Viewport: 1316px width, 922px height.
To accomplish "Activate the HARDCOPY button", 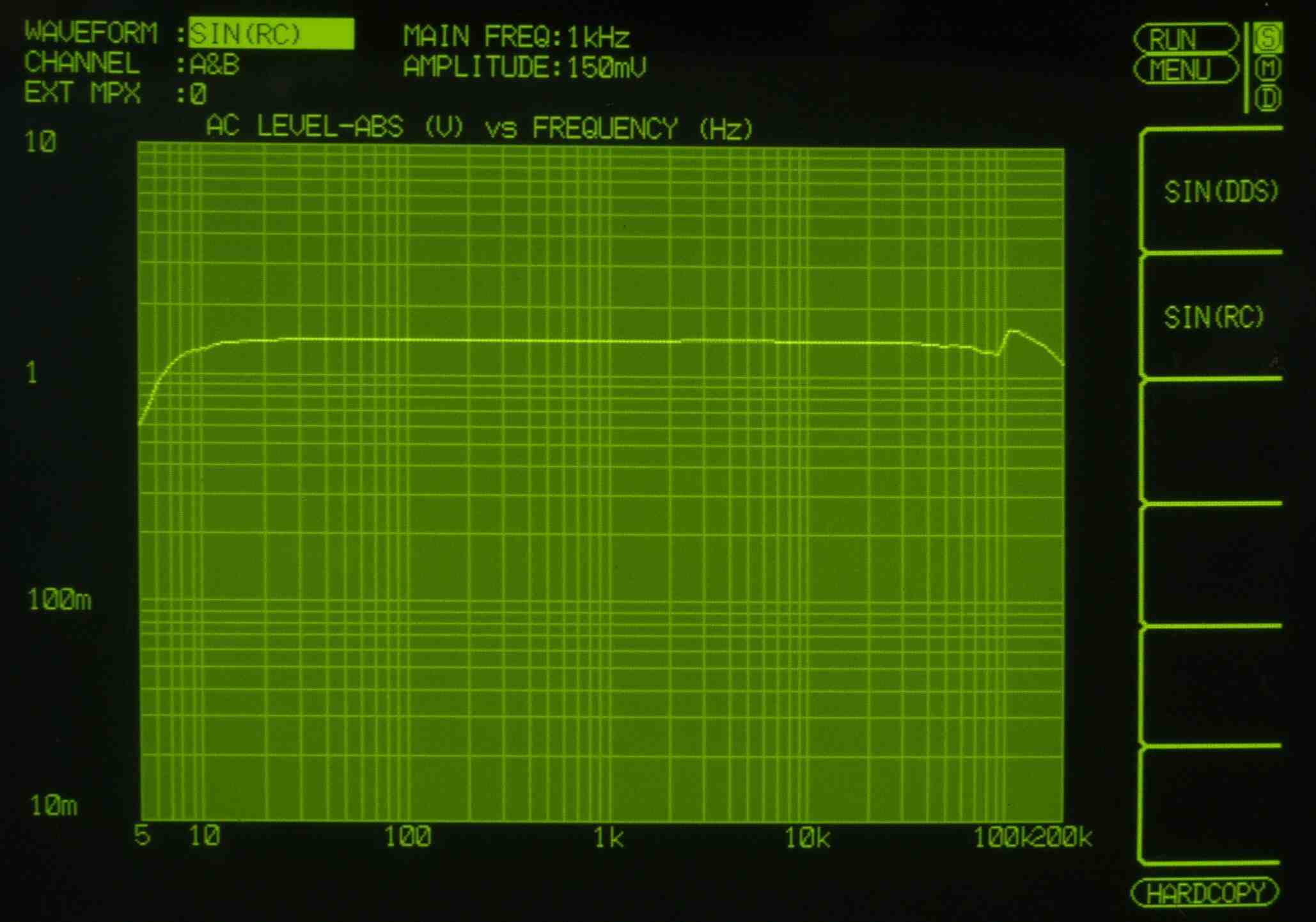I will click(x=1205, y=893).
